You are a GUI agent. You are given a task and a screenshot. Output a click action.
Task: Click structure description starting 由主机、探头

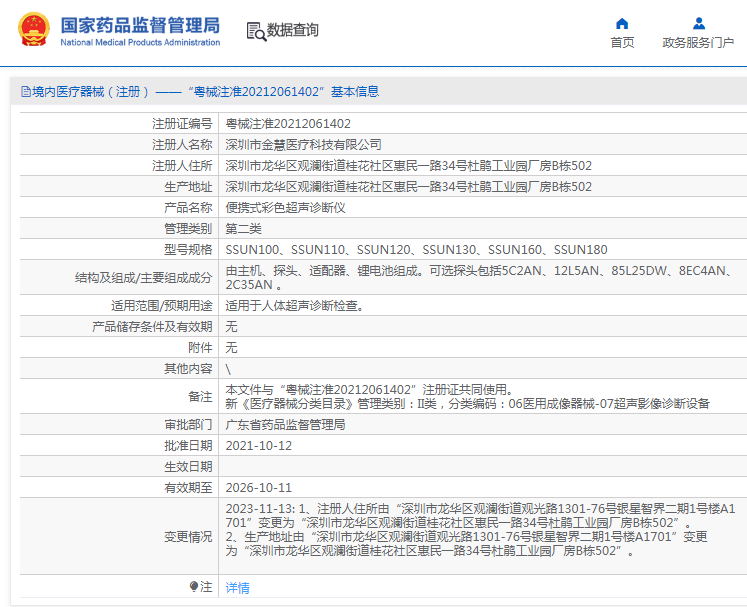(x=479, y=277)
